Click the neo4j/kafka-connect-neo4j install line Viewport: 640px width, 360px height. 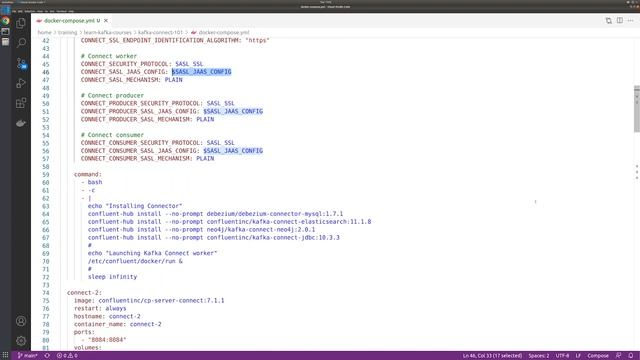[x=202, y=229]
